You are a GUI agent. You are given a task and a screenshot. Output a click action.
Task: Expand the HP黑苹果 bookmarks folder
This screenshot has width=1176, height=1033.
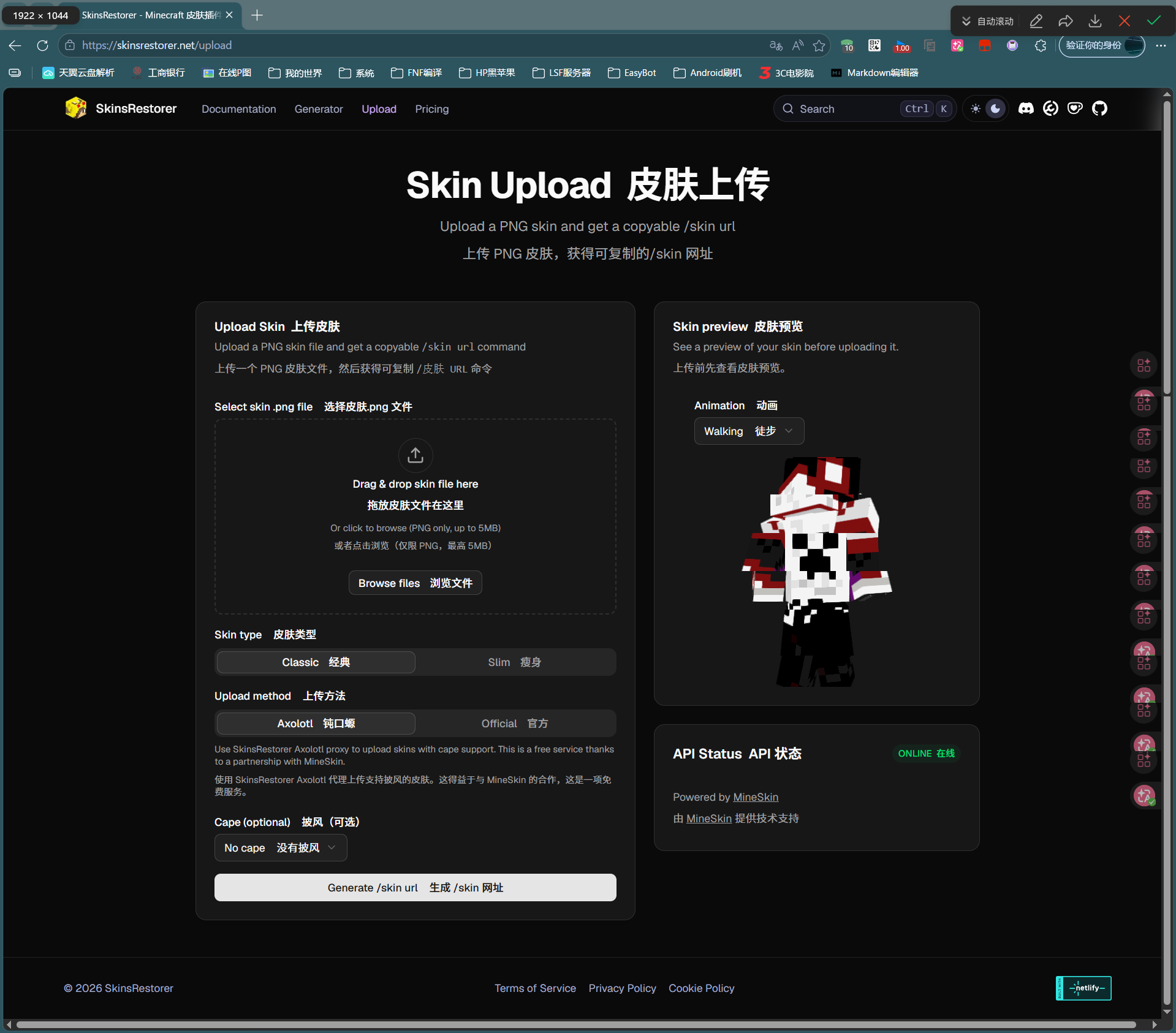point(487,73)
